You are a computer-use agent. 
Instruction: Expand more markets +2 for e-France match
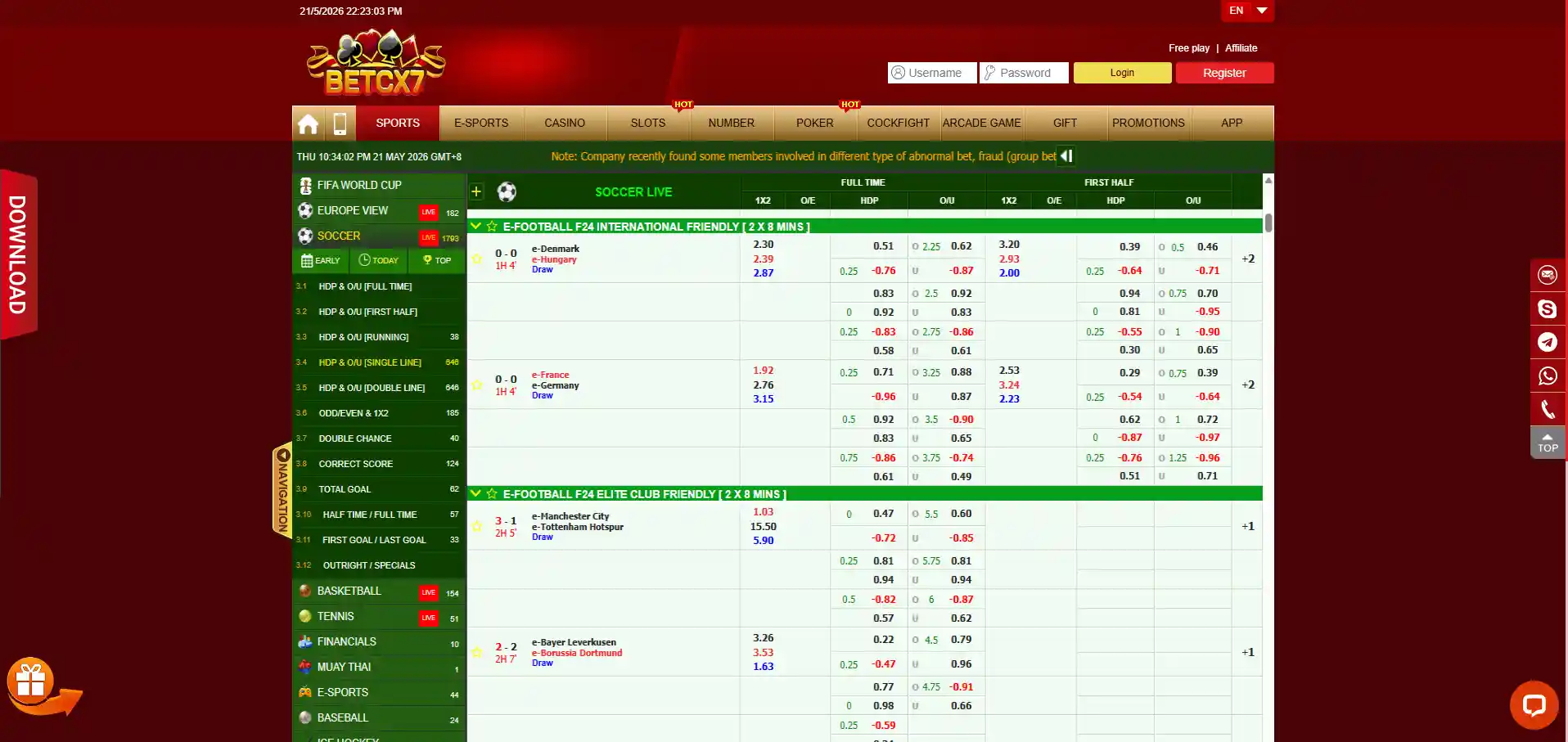(x=1248, y=385)
